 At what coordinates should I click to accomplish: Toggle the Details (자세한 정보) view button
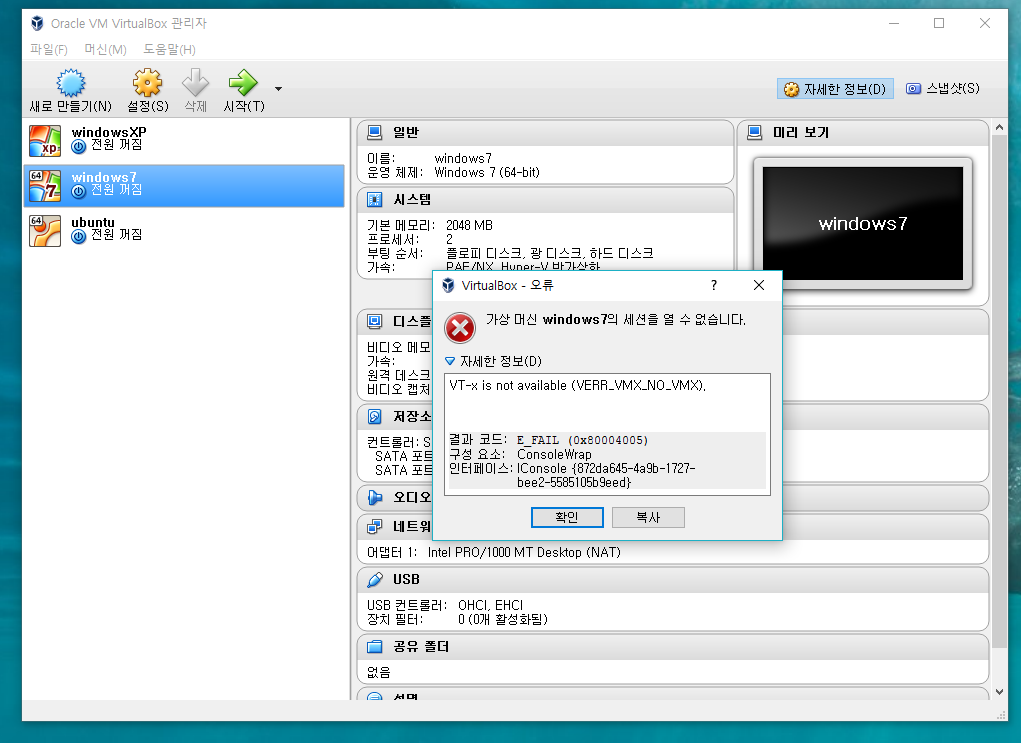coord(835,89)
